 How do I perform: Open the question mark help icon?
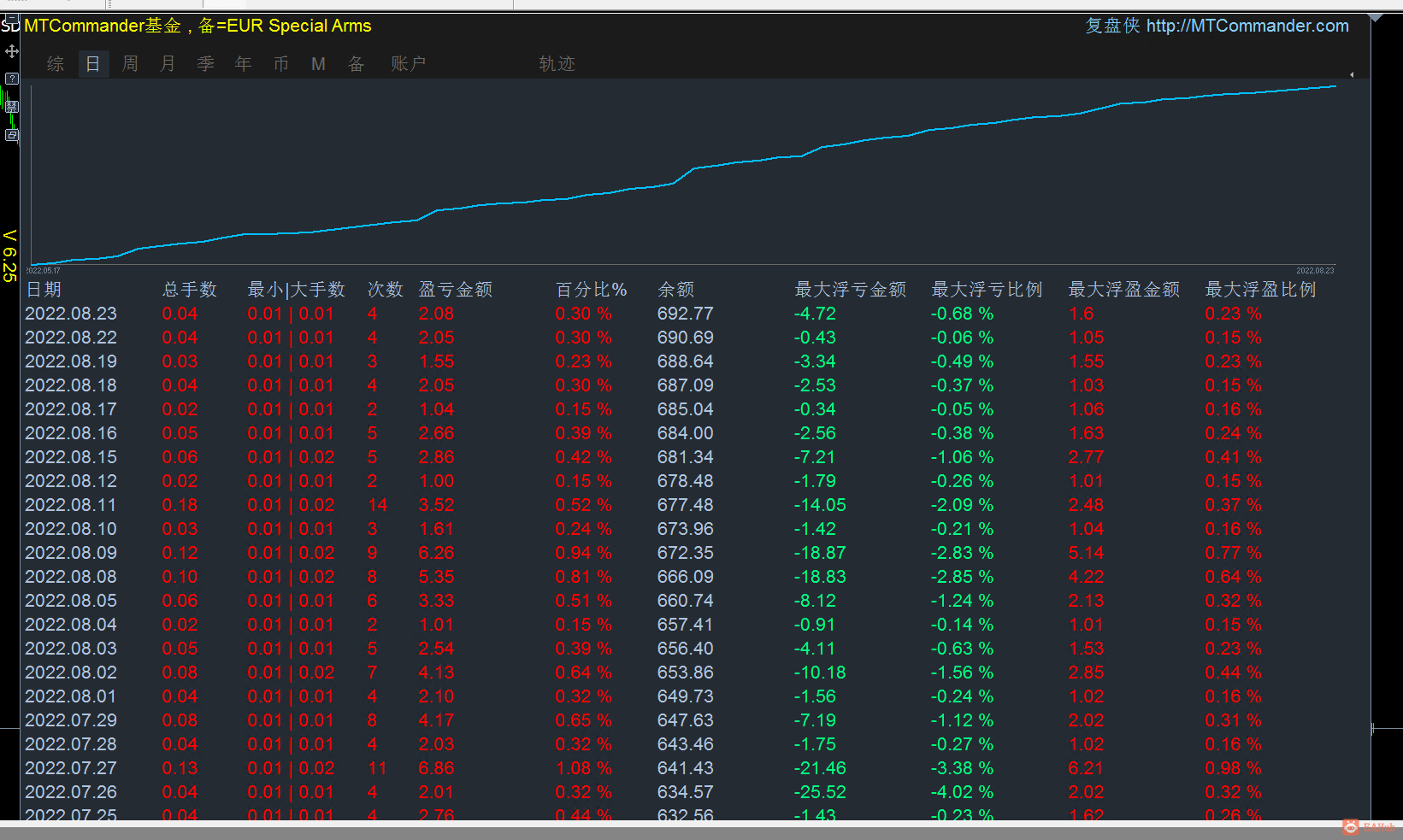pos(11,79)
